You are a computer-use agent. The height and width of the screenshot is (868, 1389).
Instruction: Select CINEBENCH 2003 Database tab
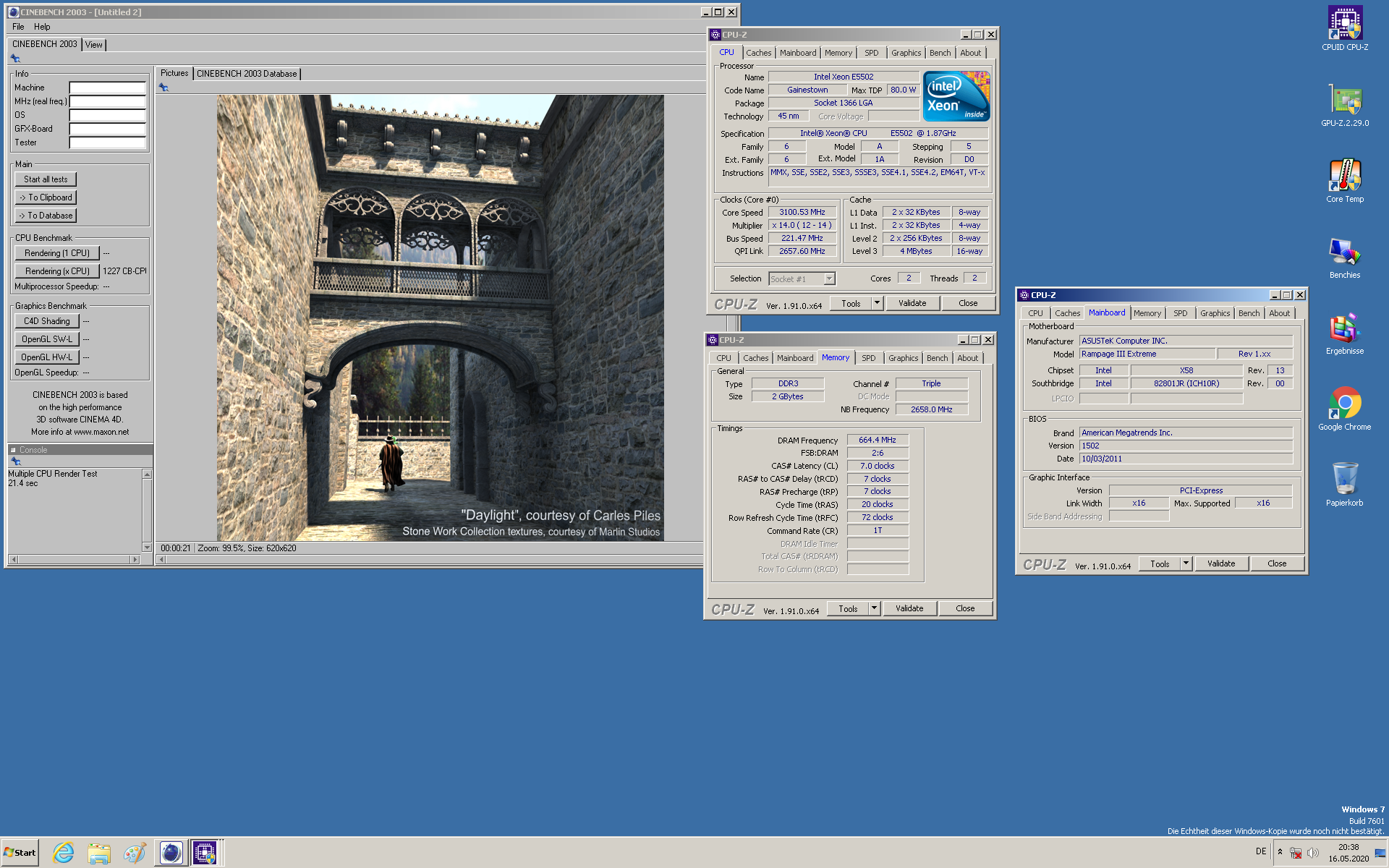tap(247, 74)
